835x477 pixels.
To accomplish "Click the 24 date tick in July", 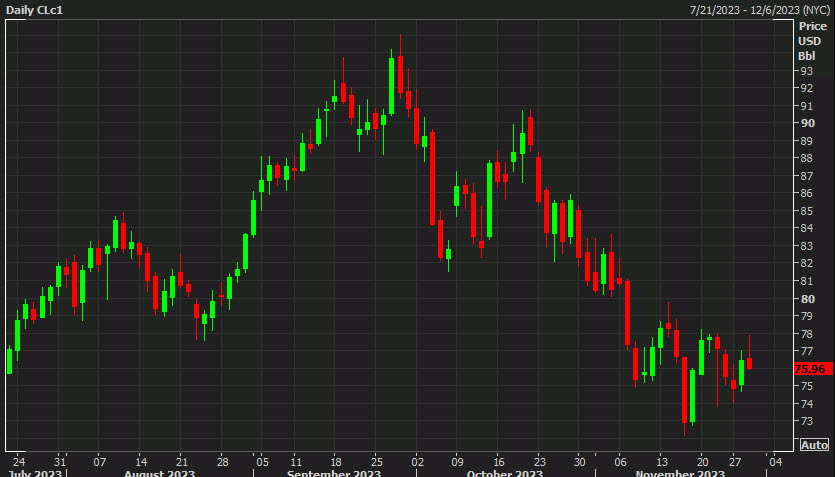I will click(18, 462).
